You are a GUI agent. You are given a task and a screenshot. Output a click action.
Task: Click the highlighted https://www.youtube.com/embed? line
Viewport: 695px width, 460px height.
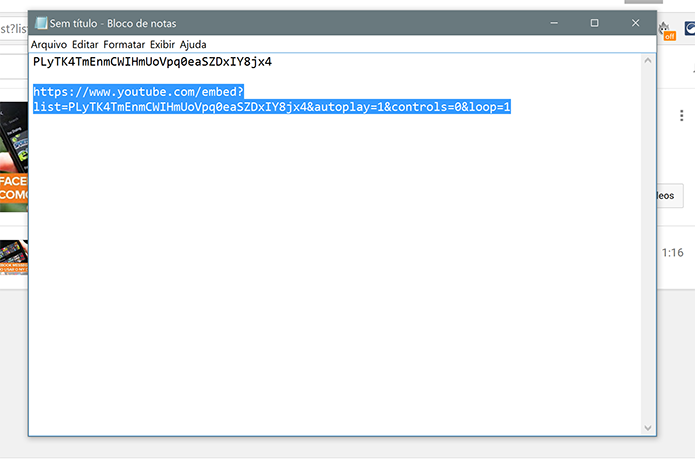point(138,92)
